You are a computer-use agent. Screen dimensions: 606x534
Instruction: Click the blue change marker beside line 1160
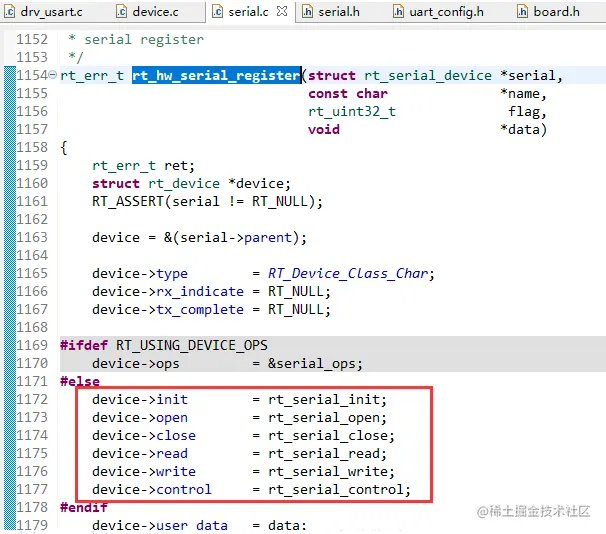[x=10, y=183]
